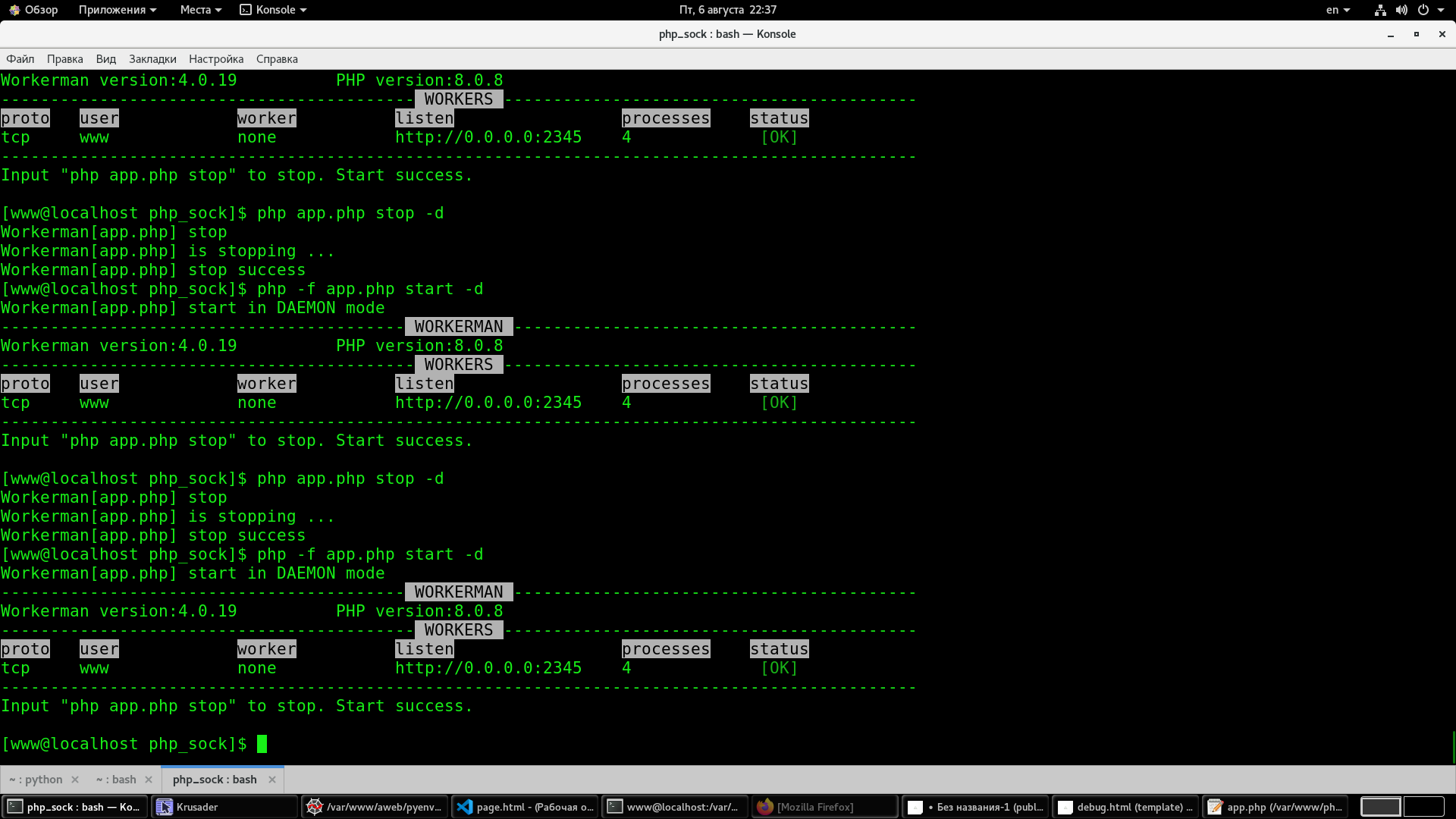Click the date and time clock
This screenshot has height=819, width=1456.
(727, 10)
